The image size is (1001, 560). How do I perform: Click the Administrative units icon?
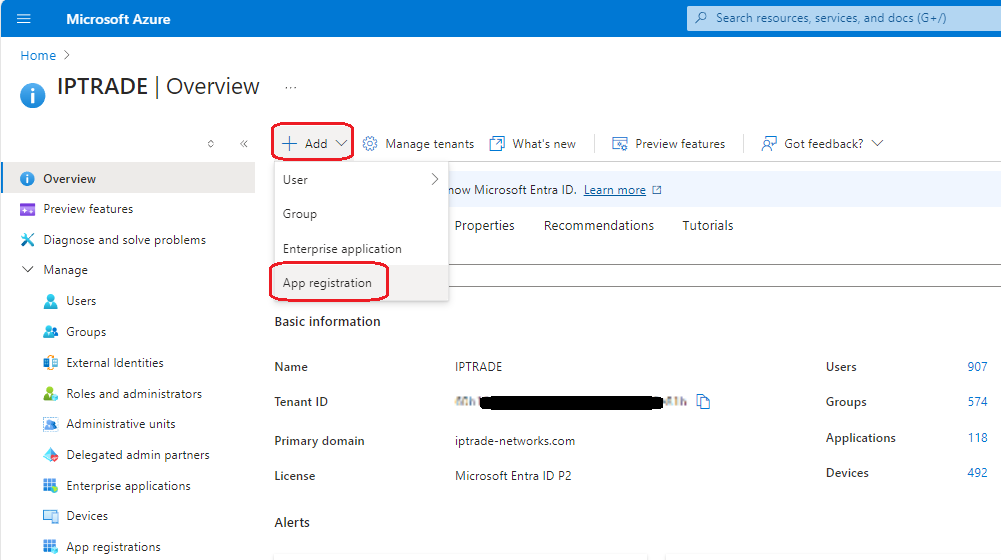pos(50,424)
